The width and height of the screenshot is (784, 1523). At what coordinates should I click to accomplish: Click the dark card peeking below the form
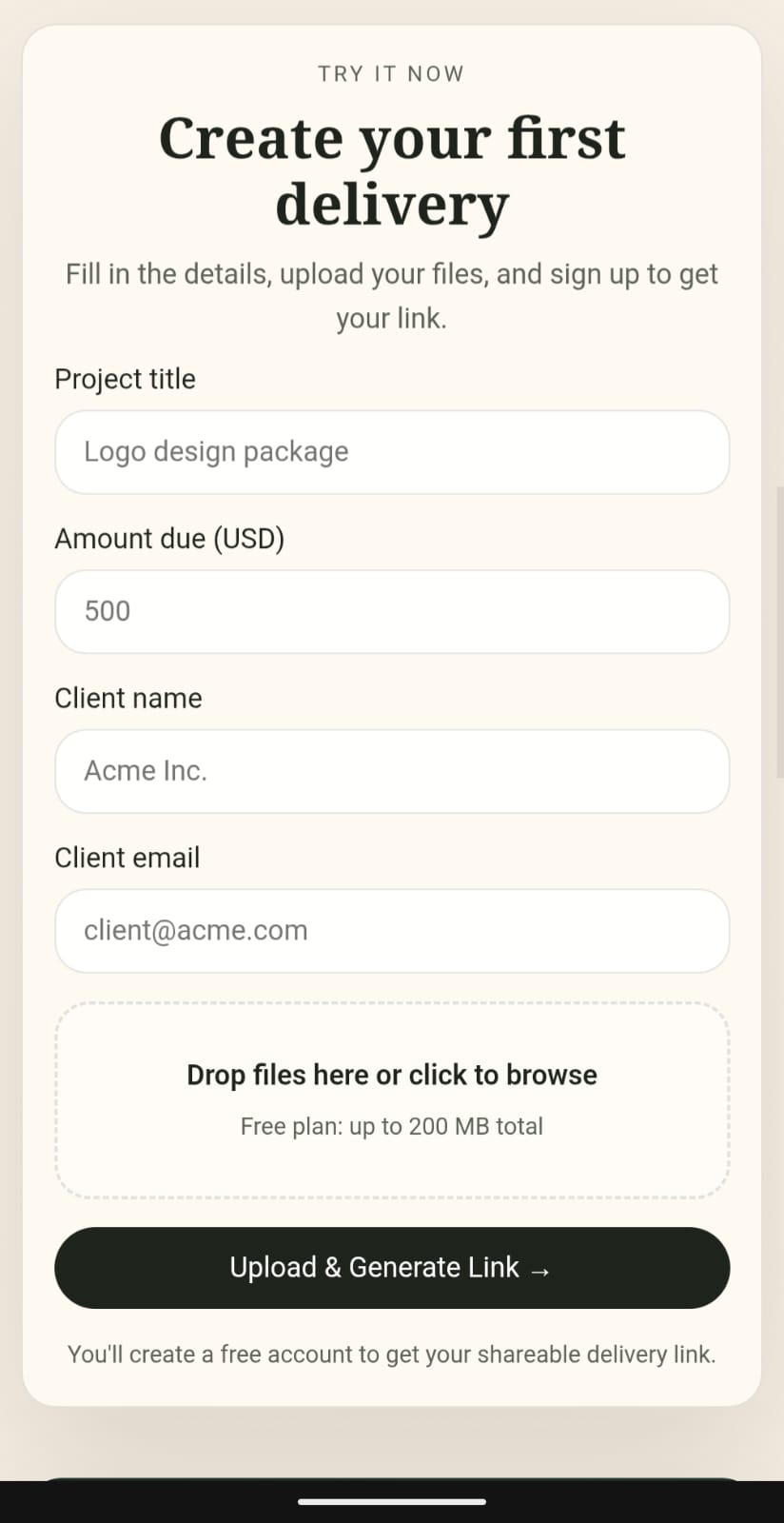(x=392, y=1479)
